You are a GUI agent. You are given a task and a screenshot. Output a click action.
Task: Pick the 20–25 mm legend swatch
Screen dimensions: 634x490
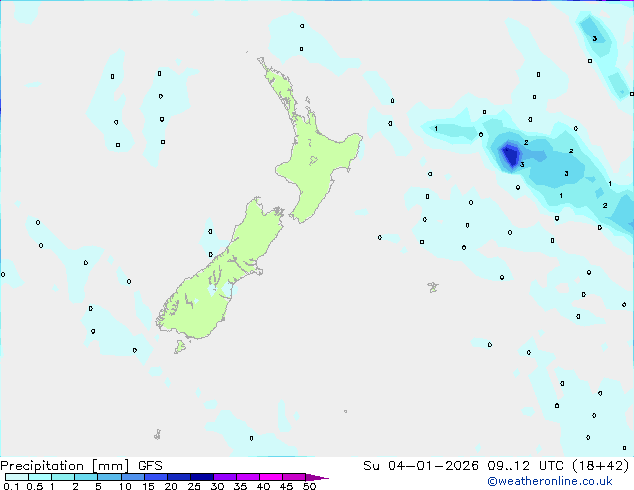click(179, 477)
